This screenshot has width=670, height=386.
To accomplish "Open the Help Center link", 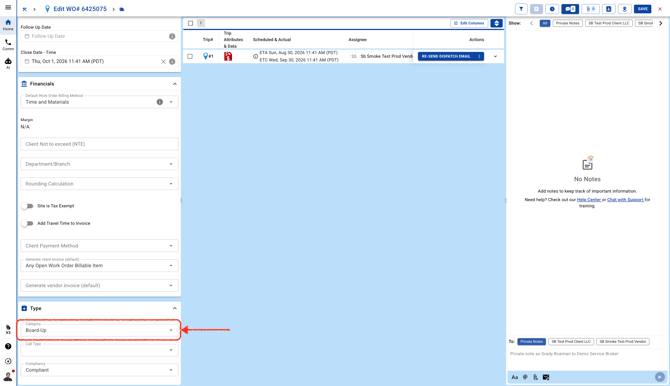I will [x=589, y=200].
